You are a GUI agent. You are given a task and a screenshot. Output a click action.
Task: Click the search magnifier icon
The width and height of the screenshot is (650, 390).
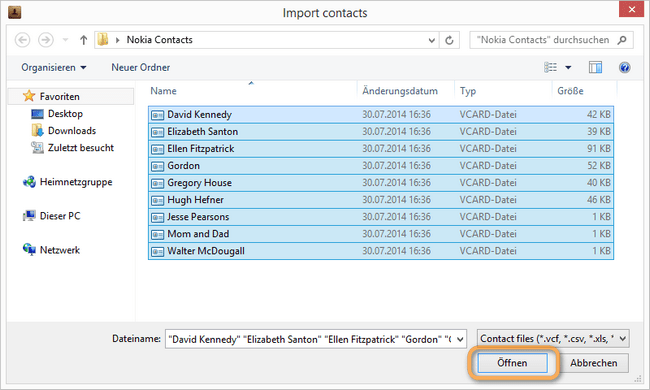tap(622, 40)
